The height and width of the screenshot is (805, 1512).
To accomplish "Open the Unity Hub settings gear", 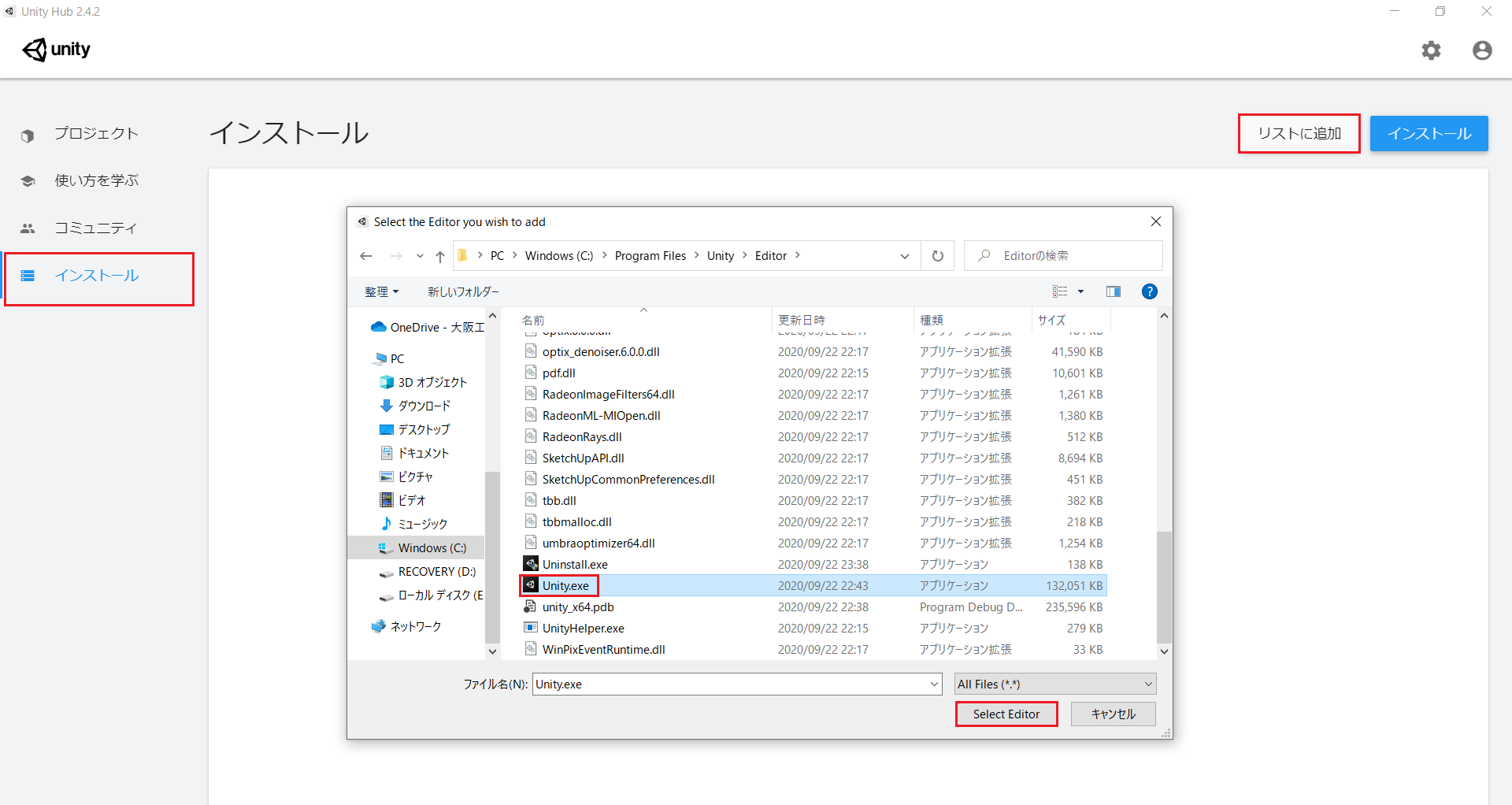I will point(1432,50).
